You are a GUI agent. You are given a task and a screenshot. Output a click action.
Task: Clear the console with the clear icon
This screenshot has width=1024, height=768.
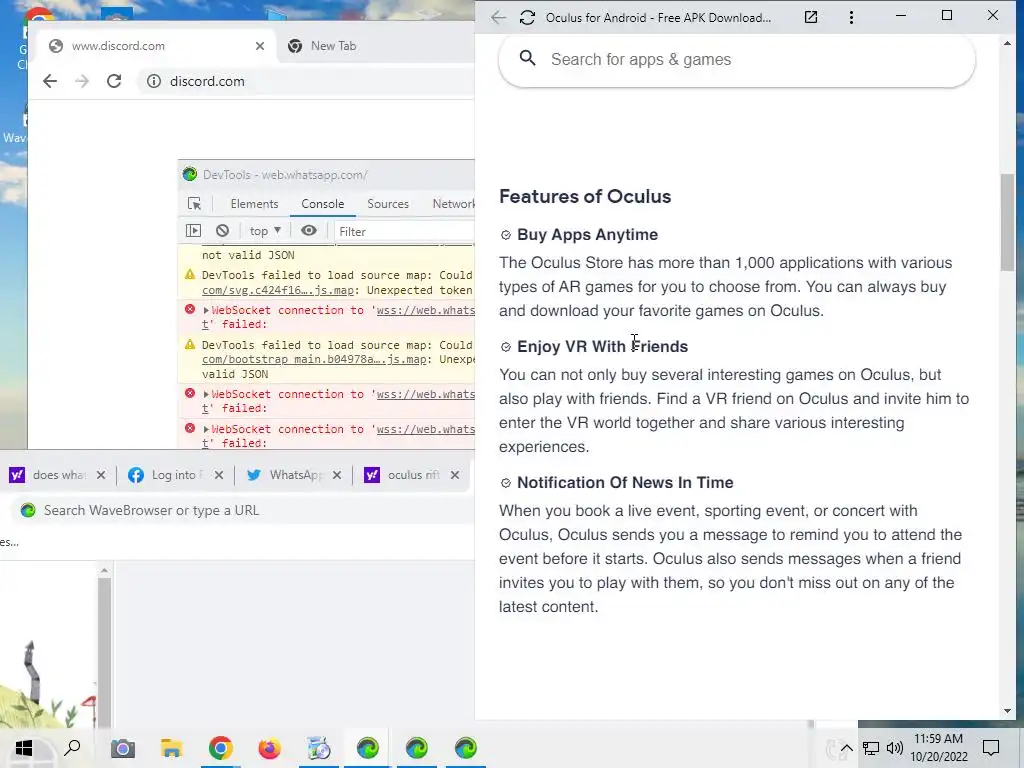(223, 231)
